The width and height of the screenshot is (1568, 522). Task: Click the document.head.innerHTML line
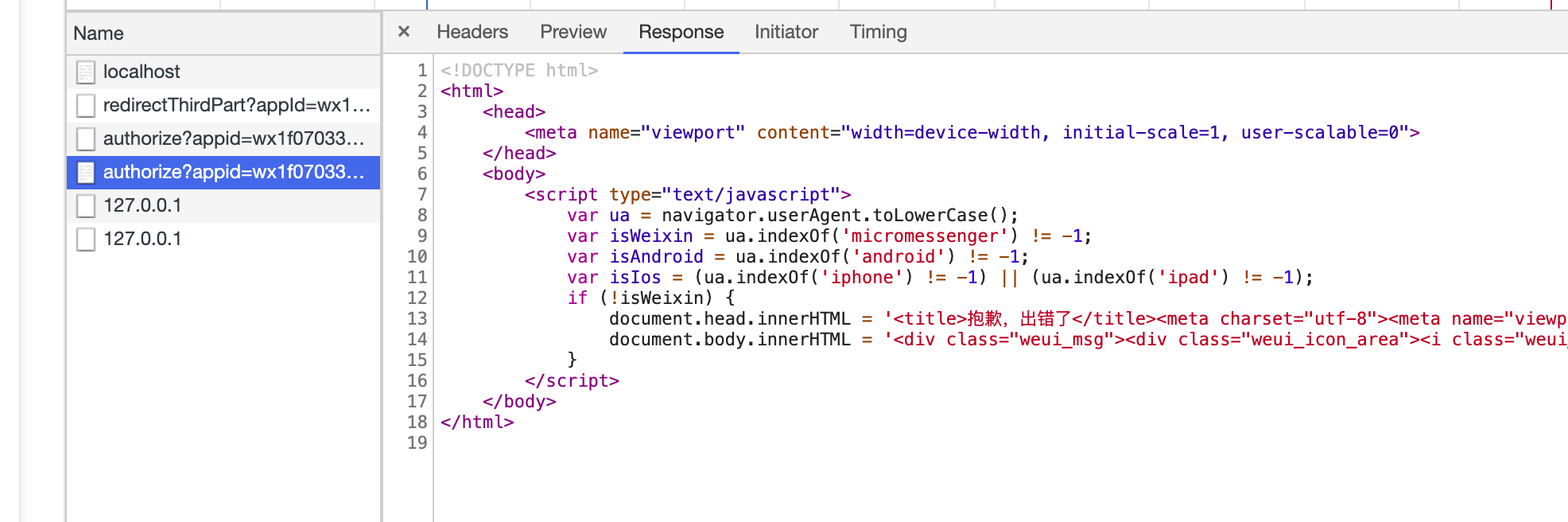[x=1088, y=318]
